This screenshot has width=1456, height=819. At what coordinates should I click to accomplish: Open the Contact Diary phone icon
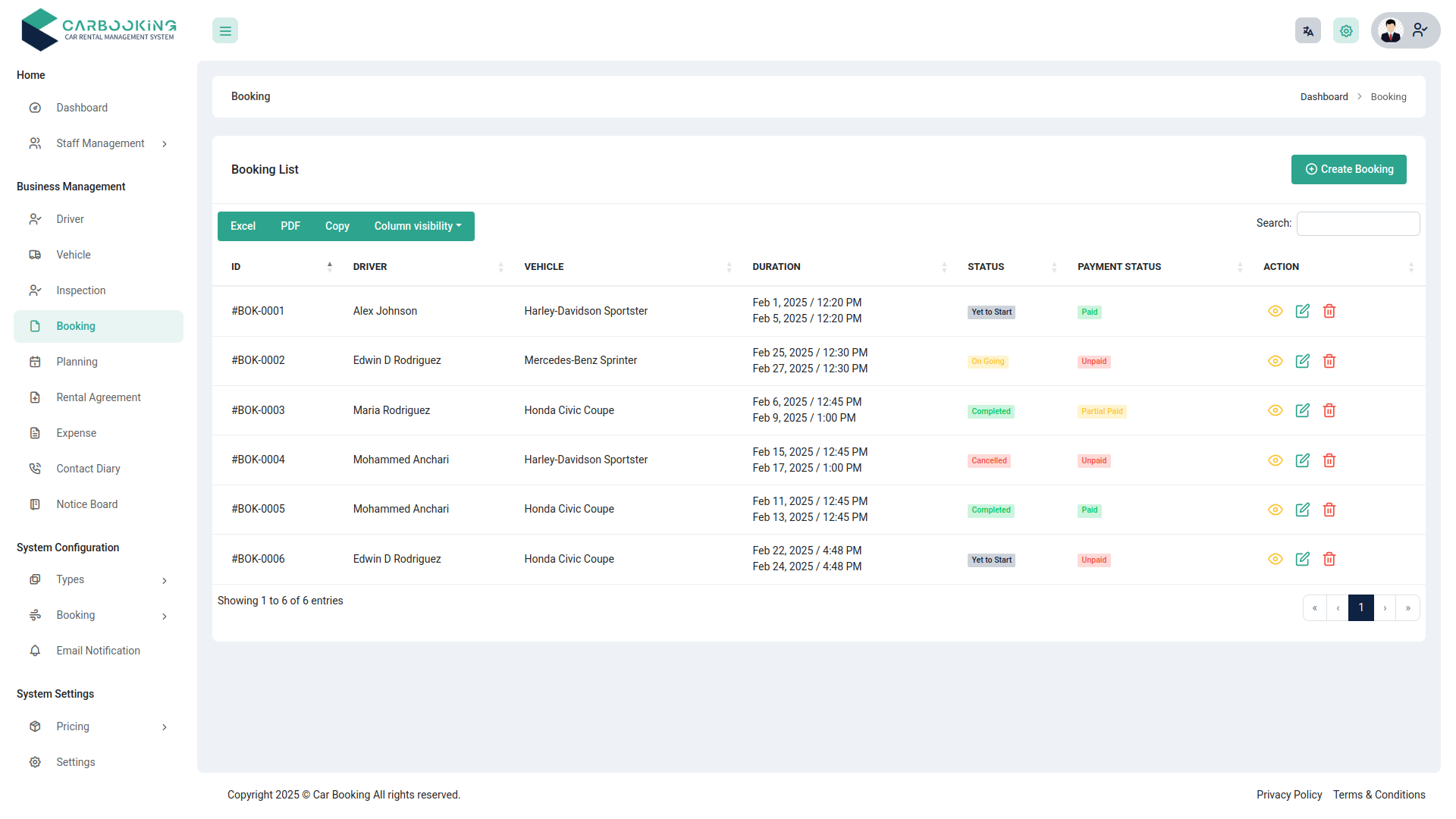pos(35,469)
